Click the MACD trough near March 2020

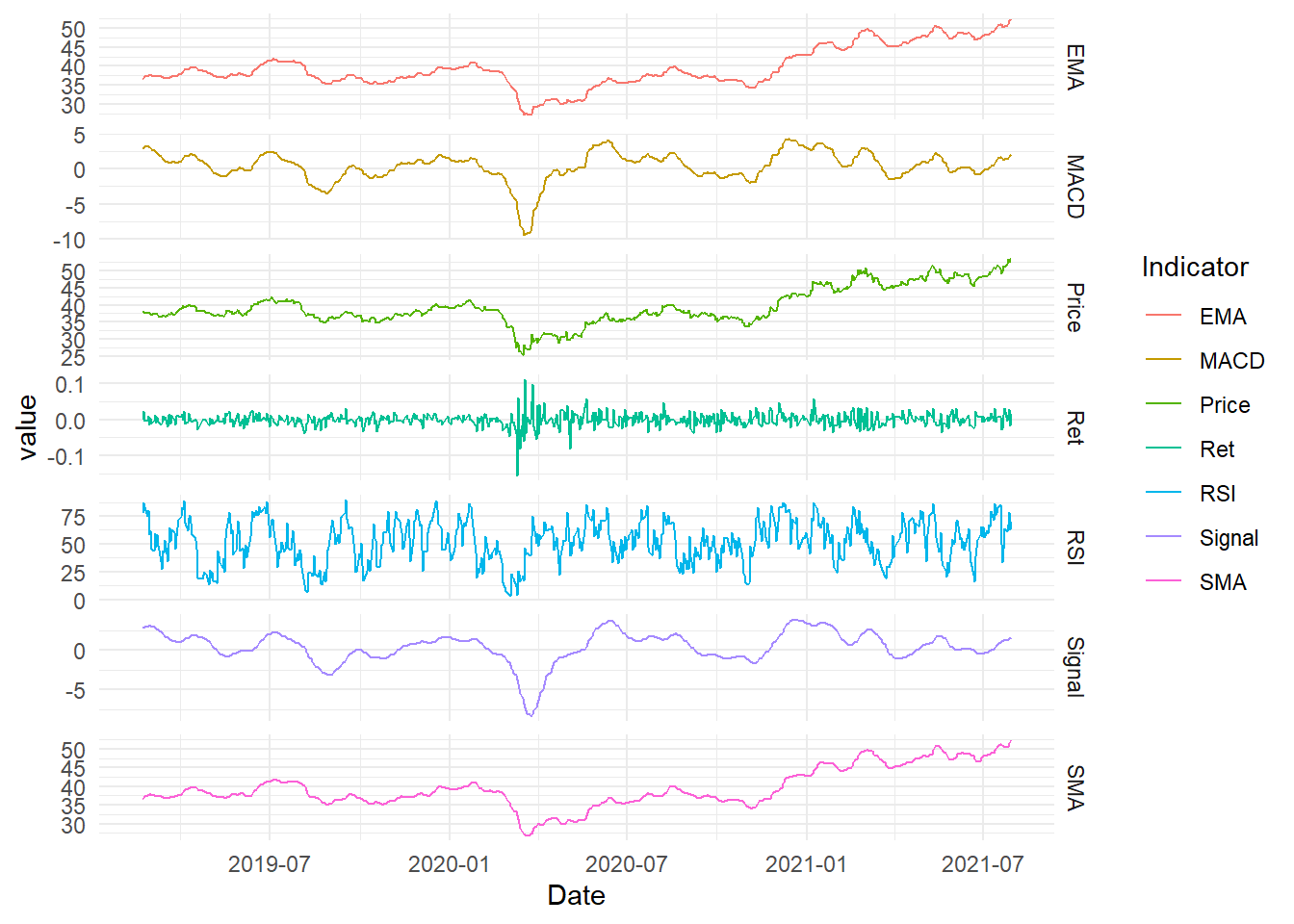point(526,233)
